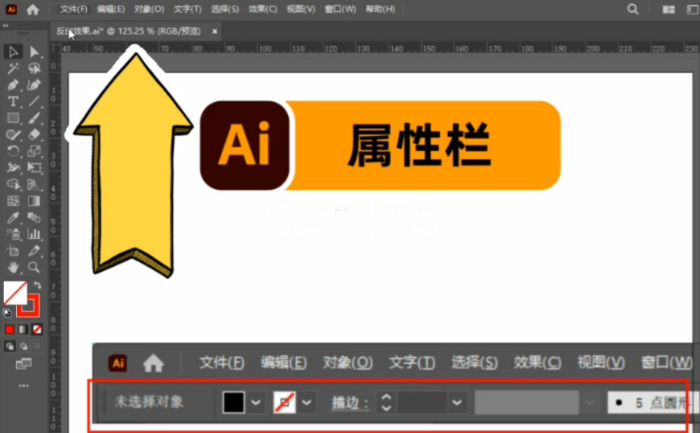Collapse the tools panel with double arrows
Viewport: 700px width, 433px height.
[5, 25]
